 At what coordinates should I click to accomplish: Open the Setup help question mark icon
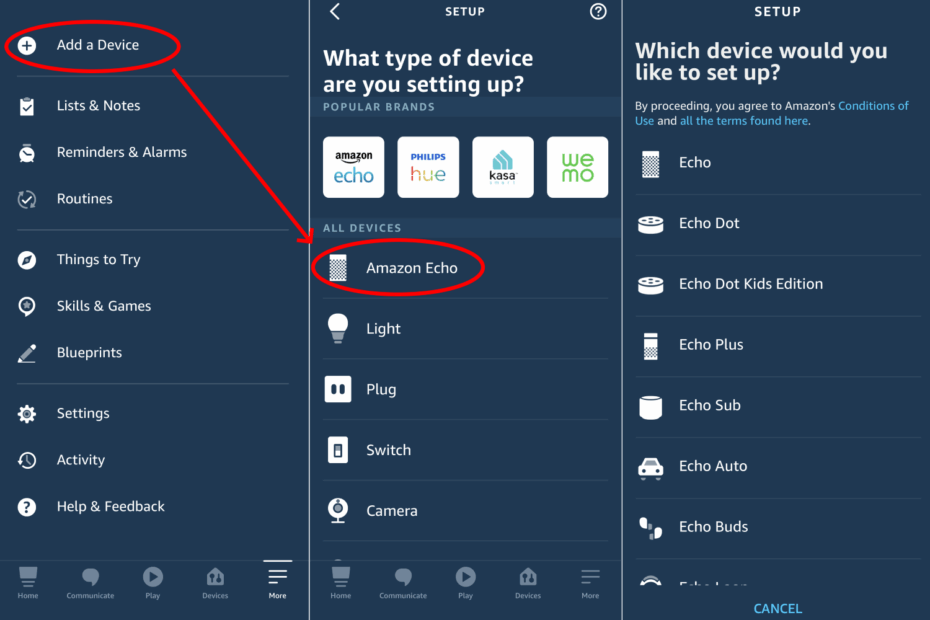(x=598, y=11)
